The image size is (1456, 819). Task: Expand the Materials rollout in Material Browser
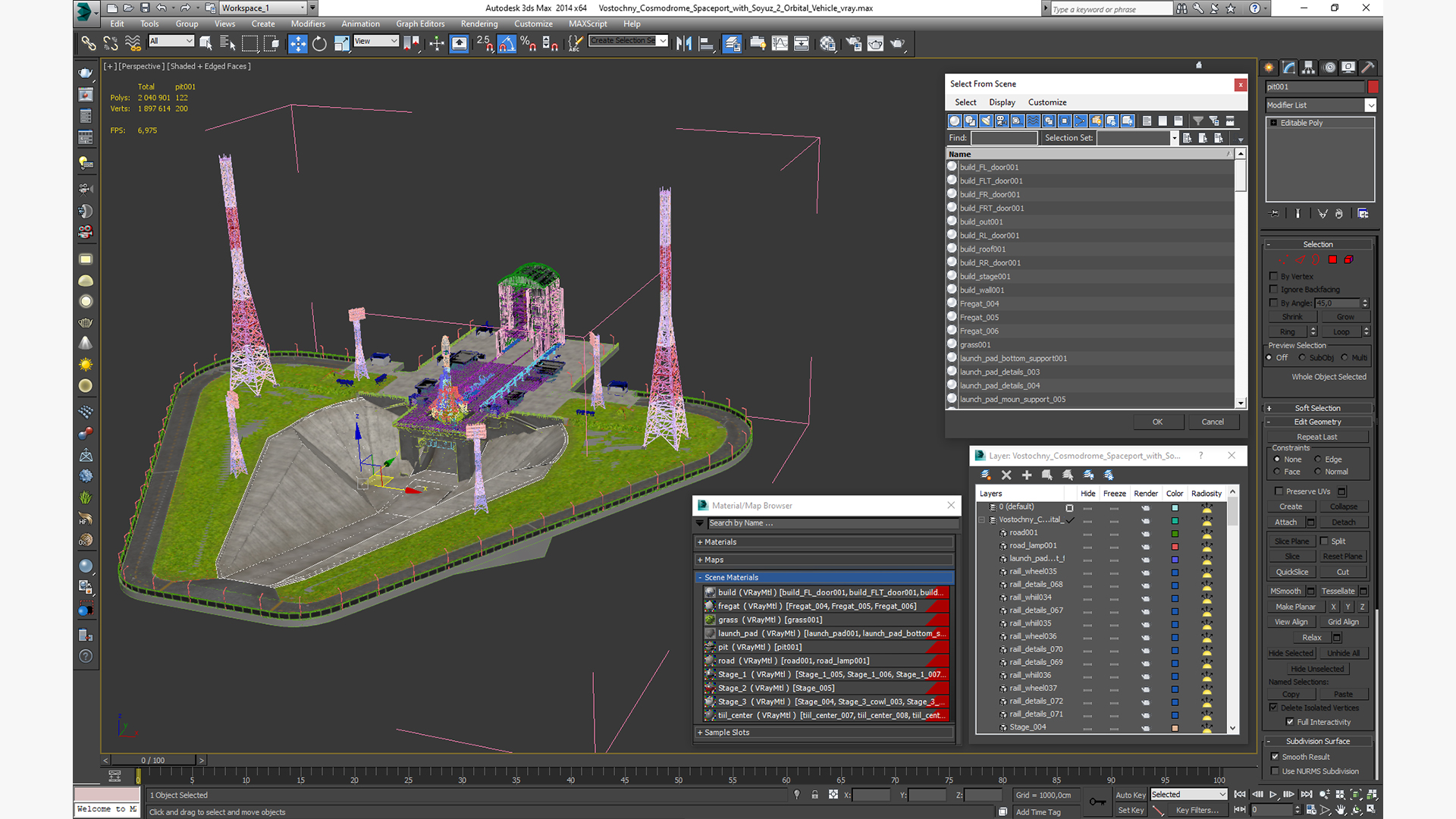[824, 542]
